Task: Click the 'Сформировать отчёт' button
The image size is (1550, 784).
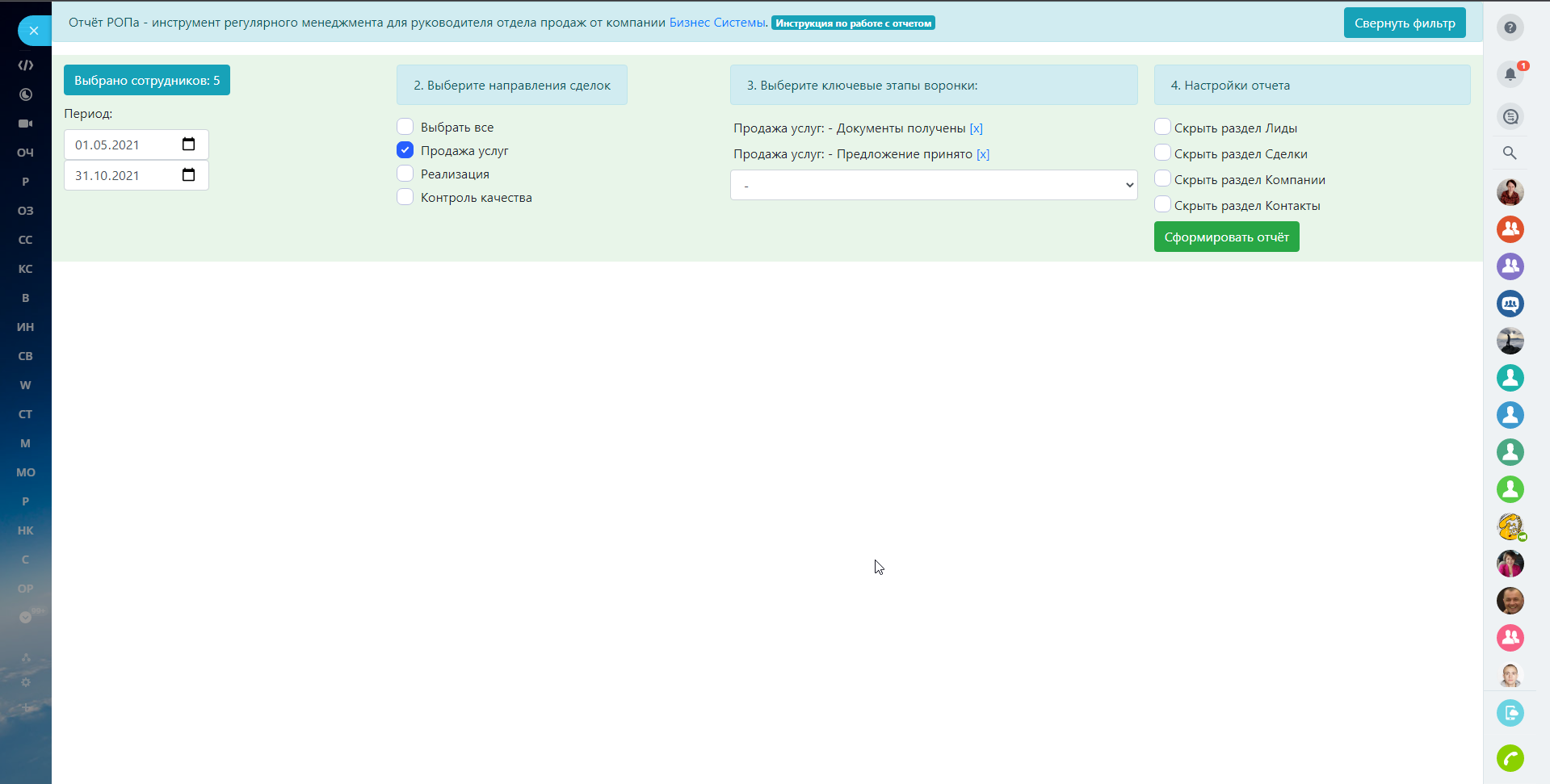Action: click(x=1226, y=237)
